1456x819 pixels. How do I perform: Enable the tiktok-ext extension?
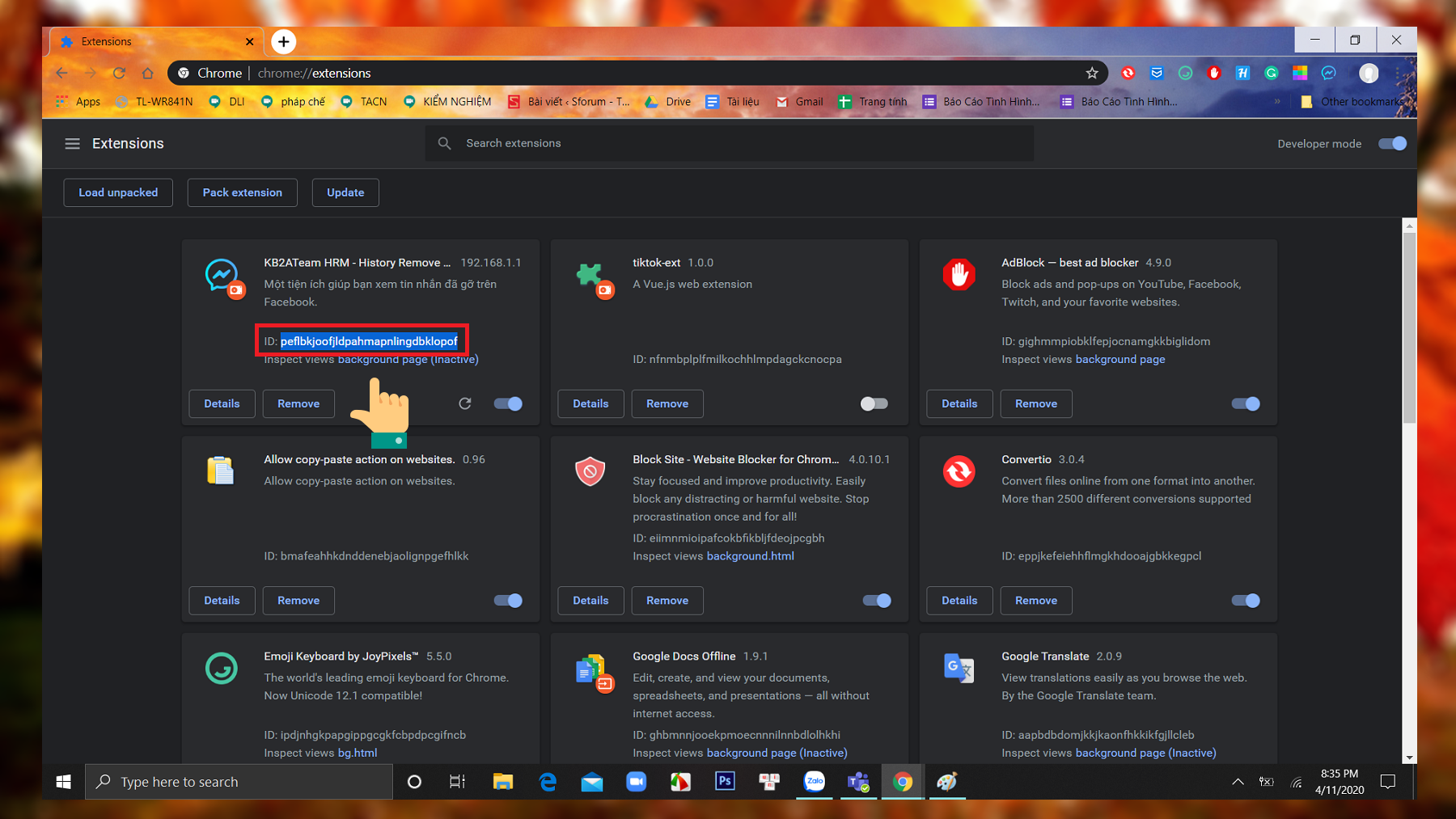pos(874,403)
